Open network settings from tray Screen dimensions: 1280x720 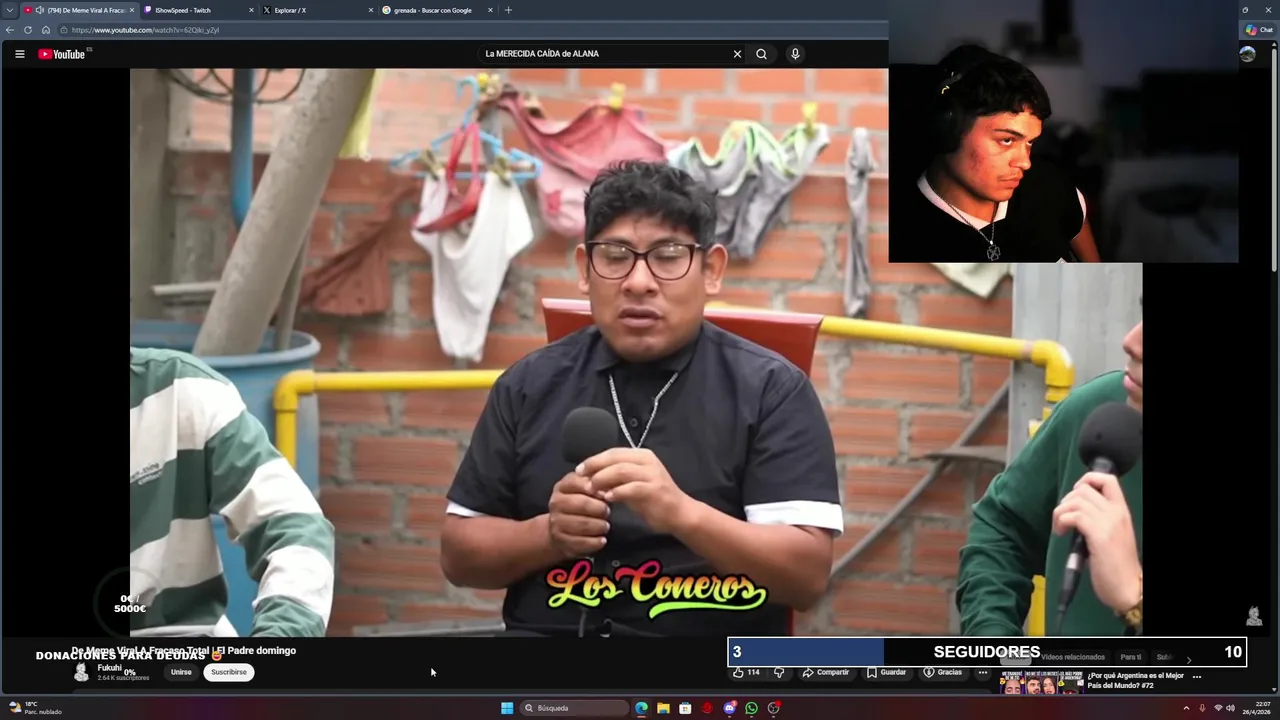click(1218, 708)
